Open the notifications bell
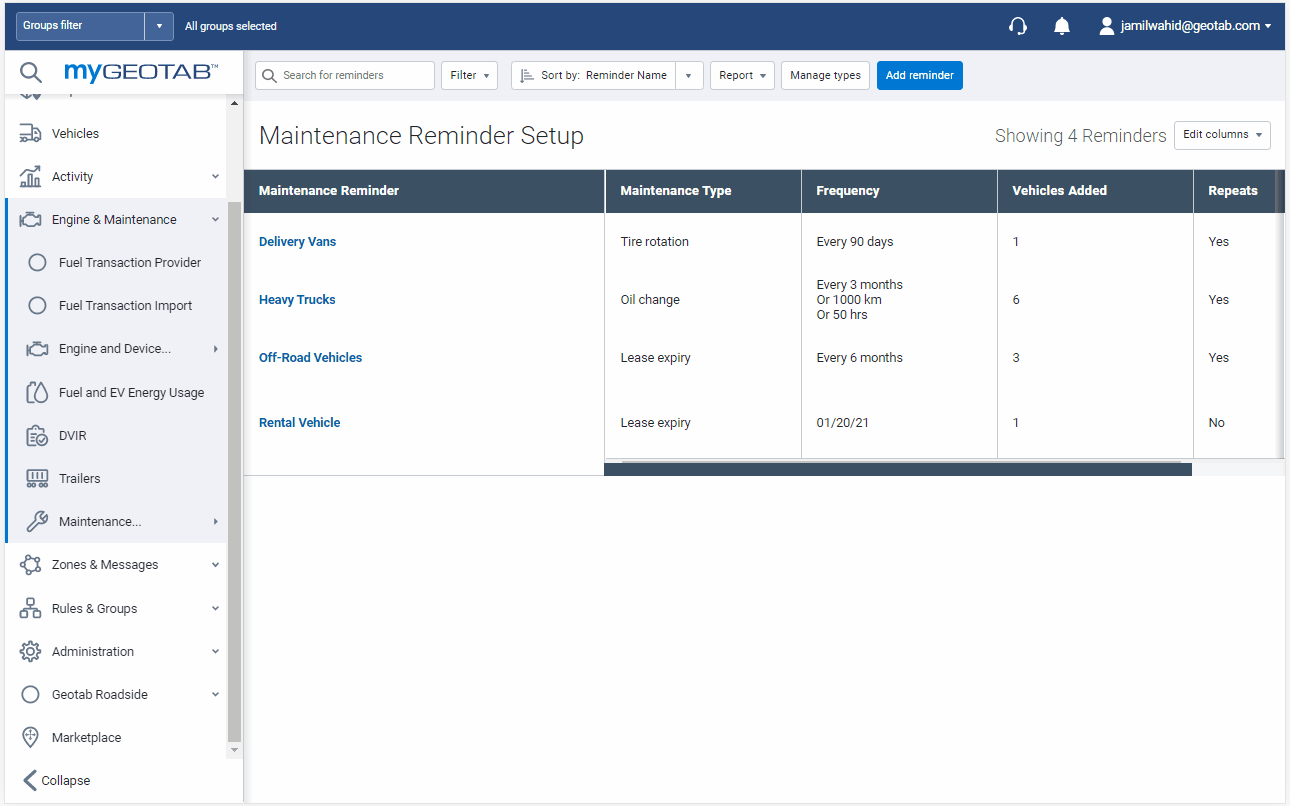The height and width of the screenshot is (806, 1290). pos(1062,26)
